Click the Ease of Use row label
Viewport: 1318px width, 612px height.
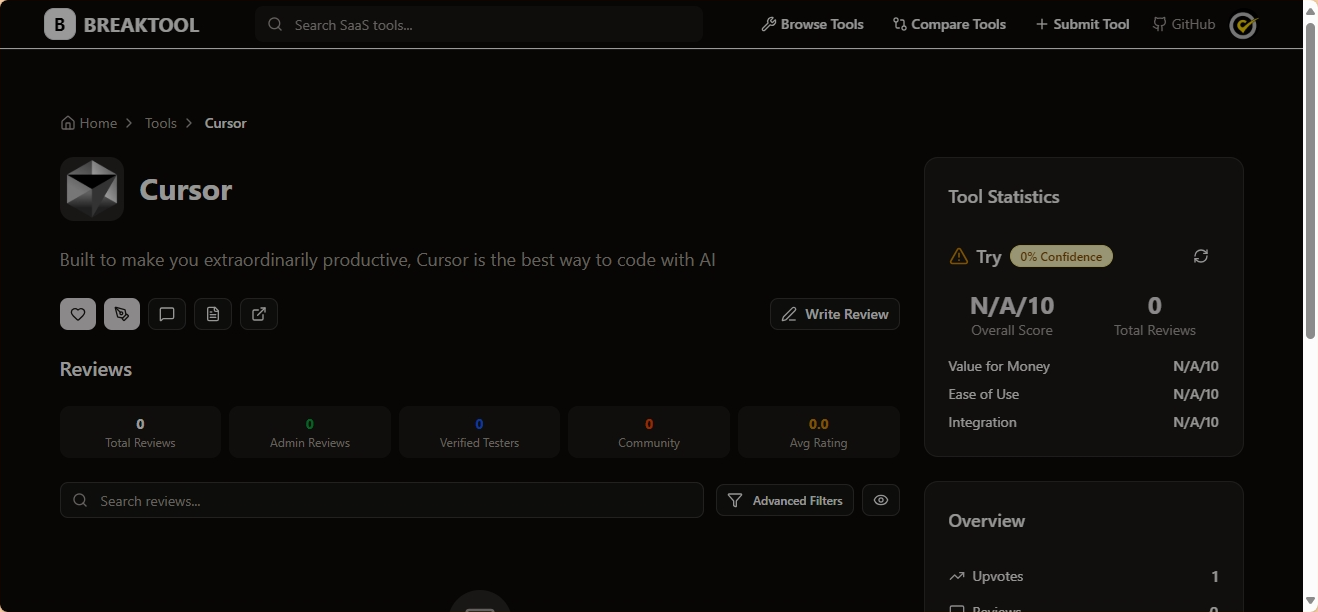coord(984,394)
